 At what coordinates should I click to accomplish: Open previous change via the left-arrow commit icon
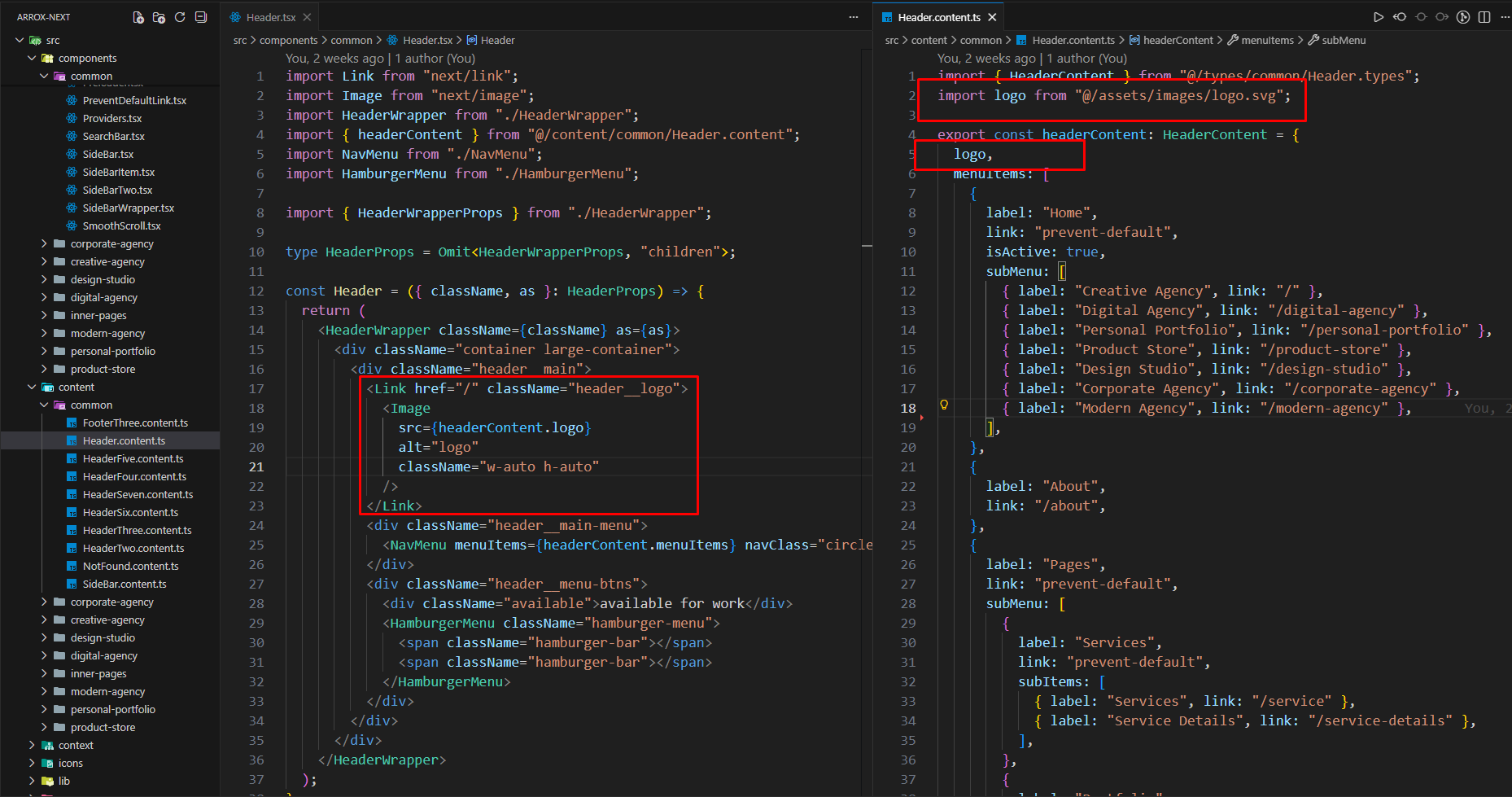tap(1399, 17)
